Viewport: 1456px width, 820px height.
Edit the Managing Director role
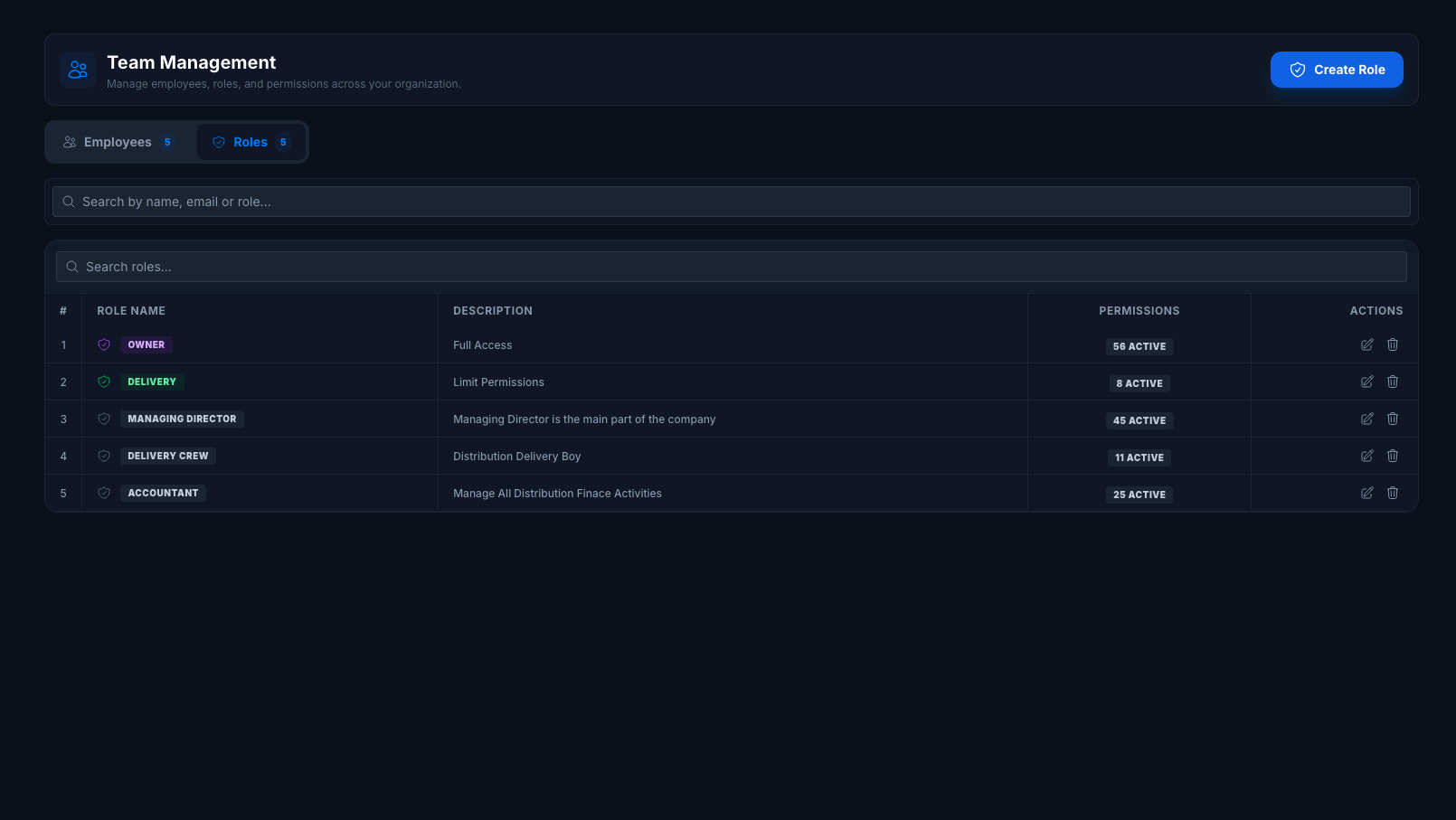point(1367,419)
